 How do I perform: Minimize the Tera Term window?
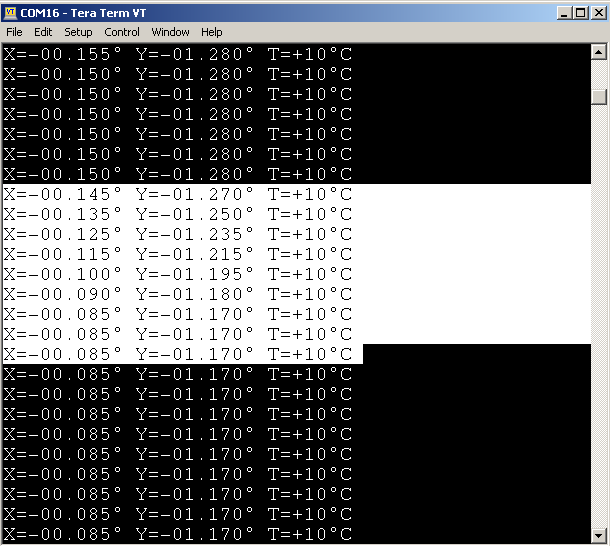(x=564, y=13)
